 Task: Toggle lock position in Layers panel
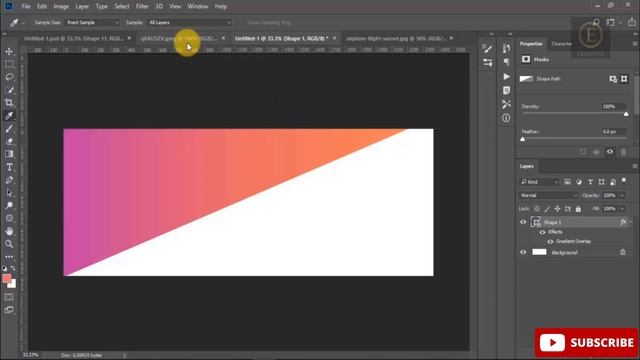(557, 209)
